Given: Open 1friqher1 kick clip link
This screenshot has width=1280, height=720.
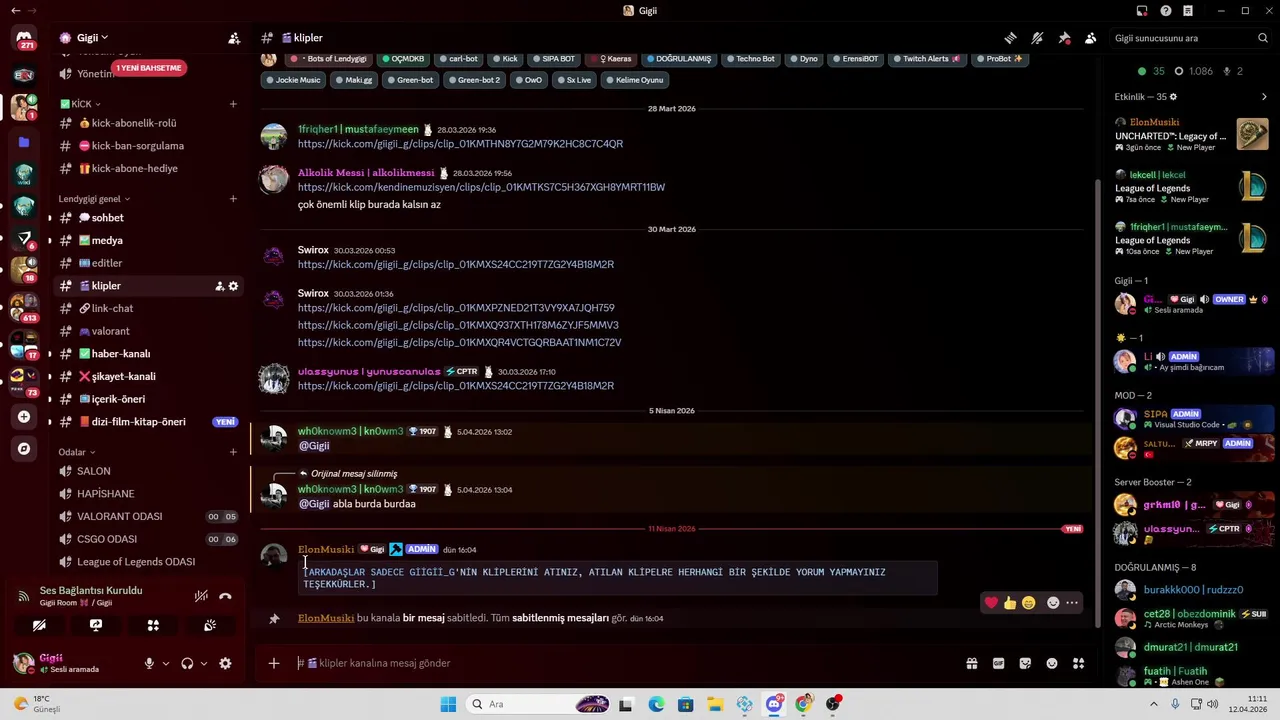Looking at the screenshot, I should tap(460, 144).
